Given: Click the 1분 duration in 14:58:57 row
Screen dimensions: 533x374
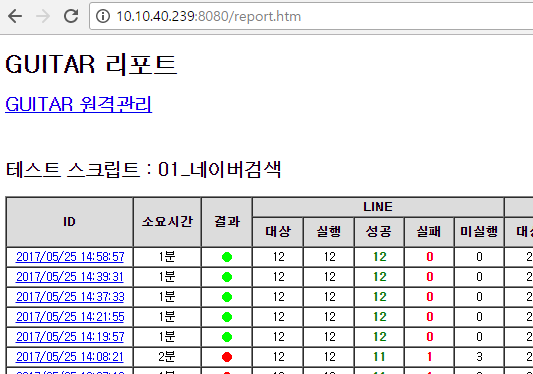Looking at the screenshot, I should click(167, 257).
